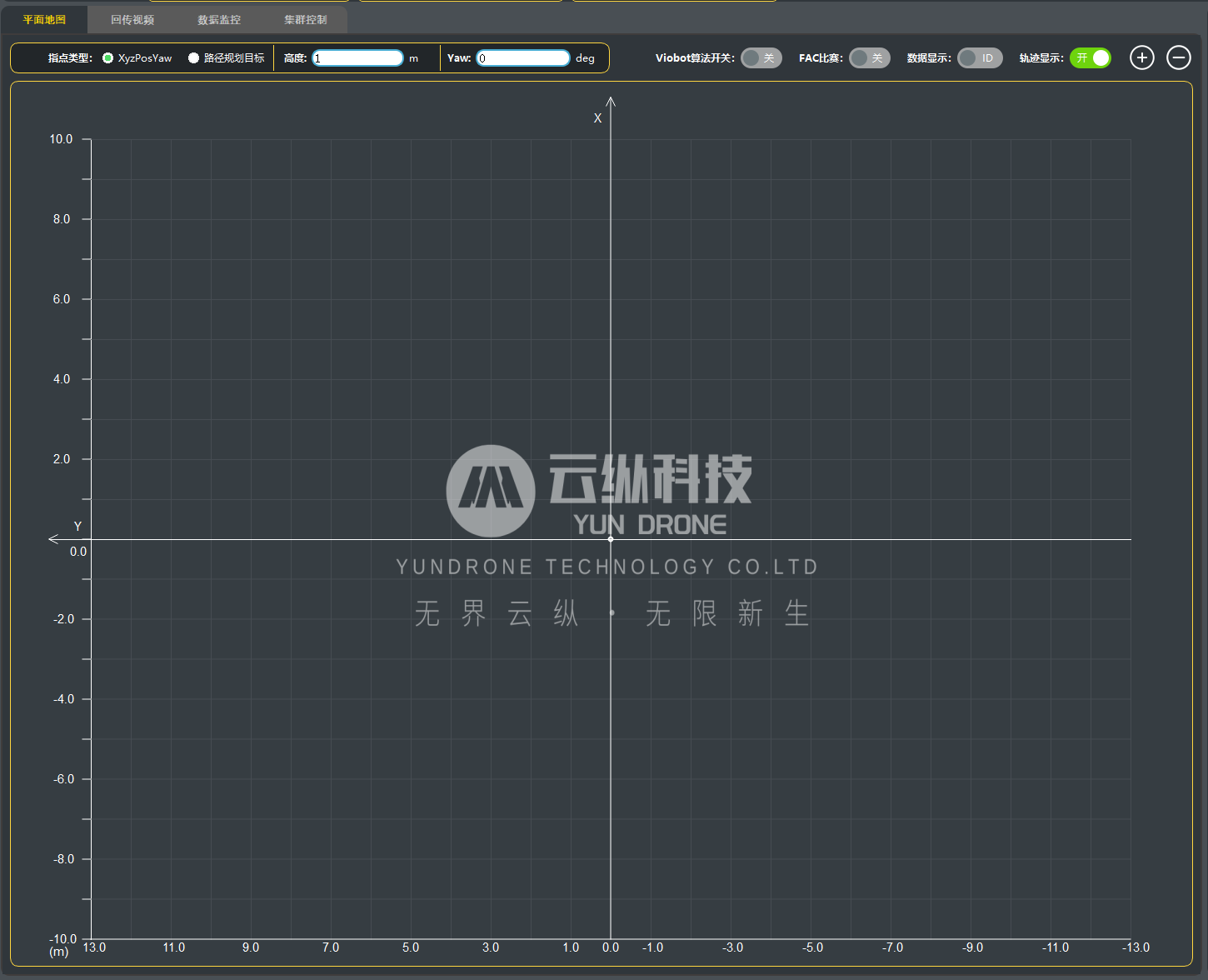Image resolution: width=1208 pixels, height=980 pixels.
Task: Click the 13.0 label on the Y axis
Action: point(94,947)
